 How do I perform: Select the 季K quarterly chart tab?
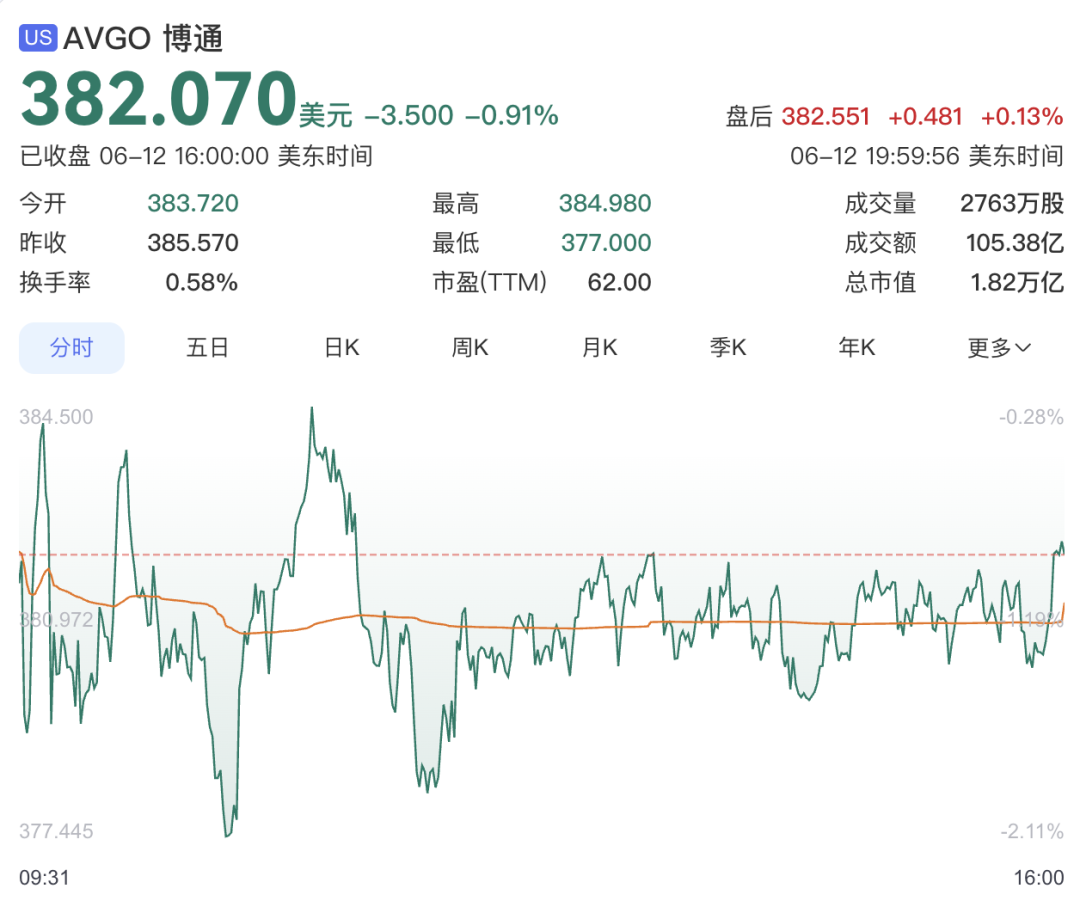(728, 348)
